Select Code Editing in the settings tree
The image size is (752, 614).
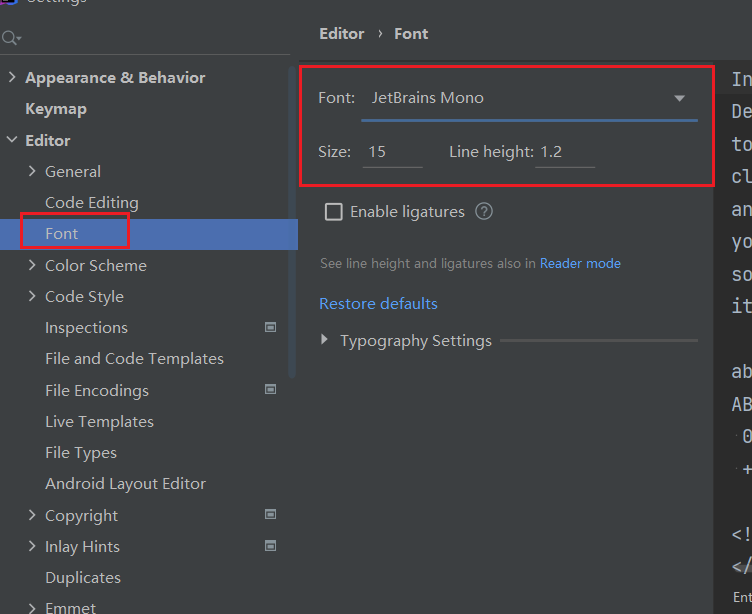(x=92, y=202)
